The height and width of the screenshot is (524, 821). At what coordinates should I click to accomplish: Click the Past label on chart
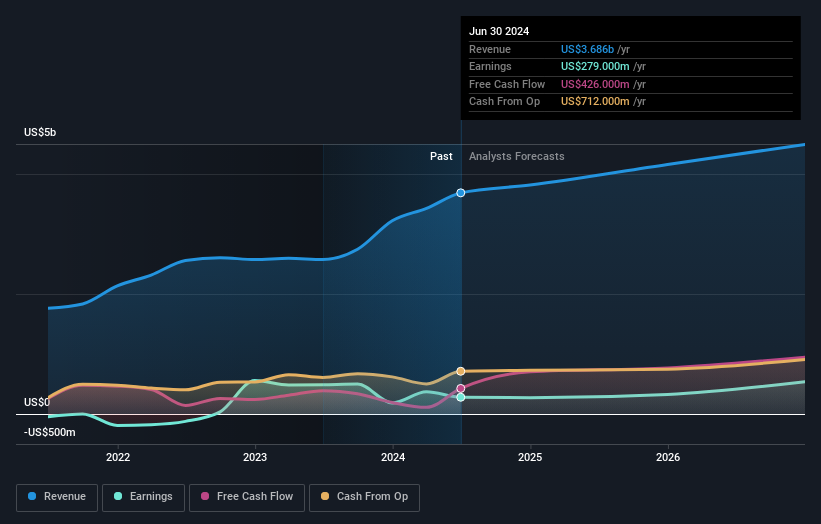coord(441,156)
